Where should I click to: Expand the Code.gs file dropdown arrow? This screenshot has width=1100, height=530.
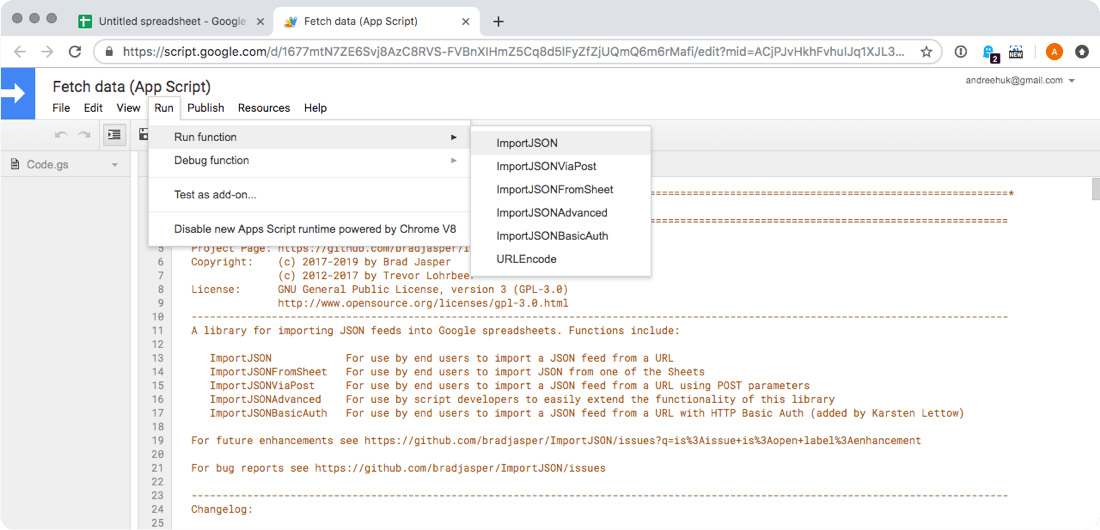[115, 165]
